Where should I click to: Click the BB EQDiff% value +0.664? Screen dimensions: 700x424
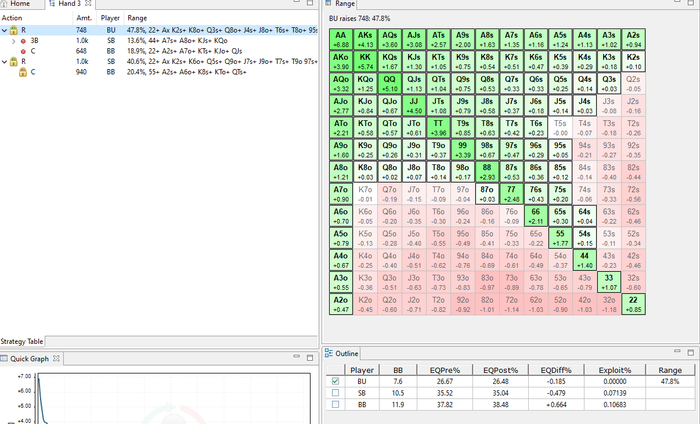(556, 405)
